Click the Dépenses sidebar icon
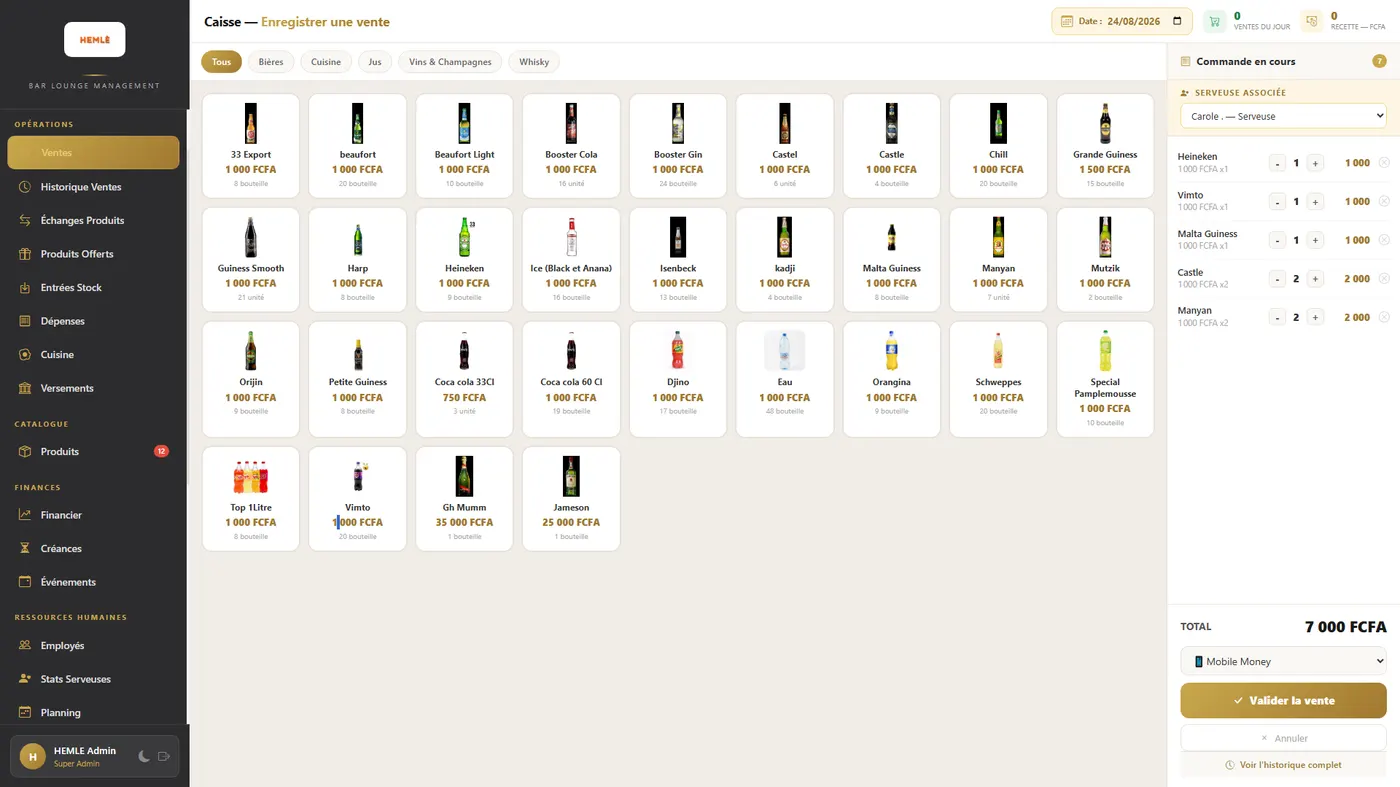This screenshot has width=1400, height=787. pos(25,321)
